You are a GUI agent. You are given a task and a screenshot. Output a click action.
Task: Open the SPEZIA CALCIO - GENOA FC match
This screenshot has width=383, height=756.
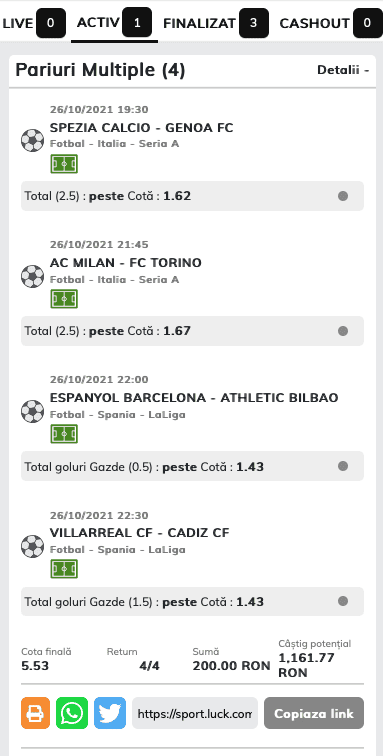click(141, 128)
